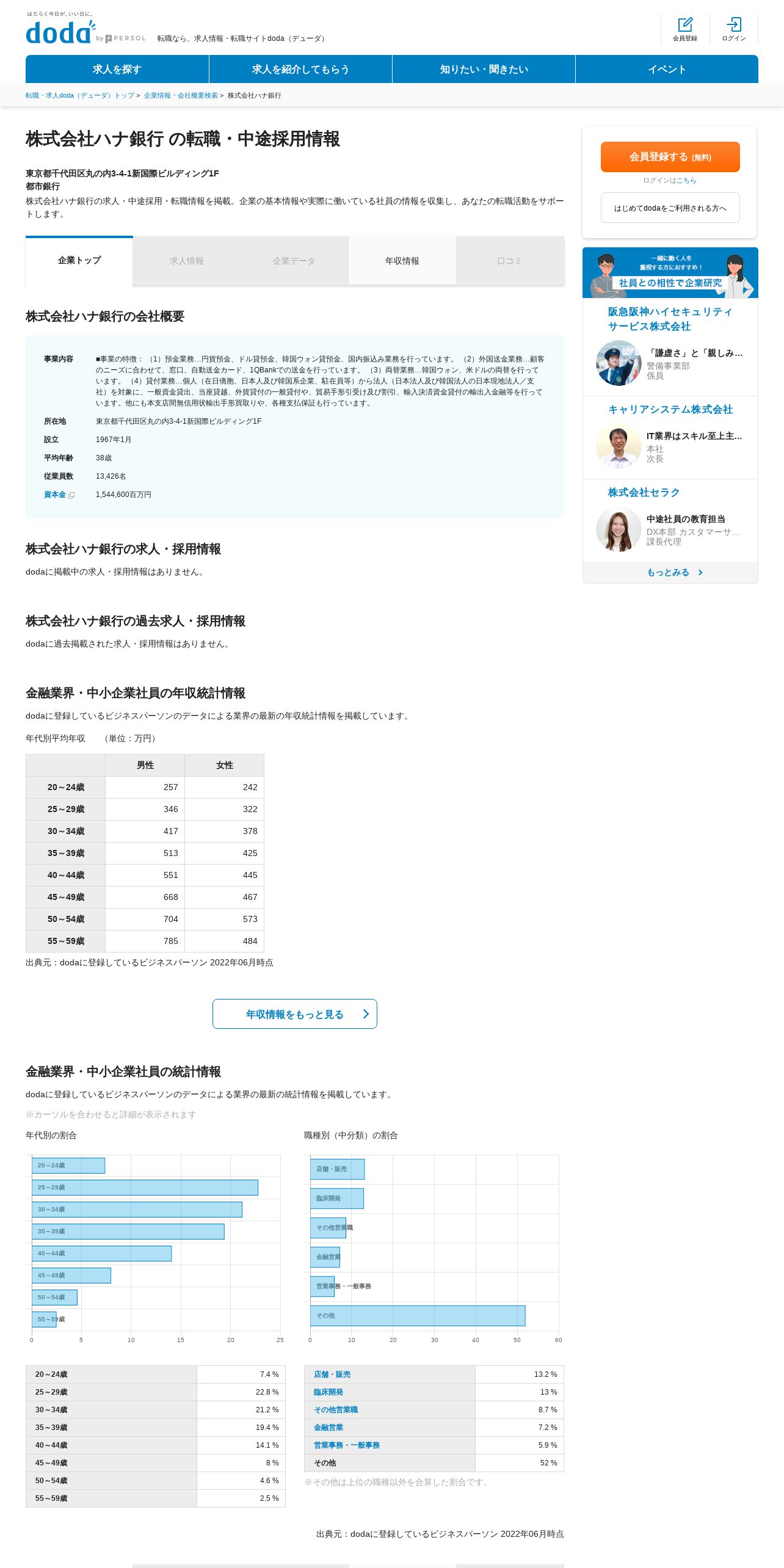Go to 転職・求人doda トップ breadcrumb
The image size is (784, 1568).
coord(80,95)
